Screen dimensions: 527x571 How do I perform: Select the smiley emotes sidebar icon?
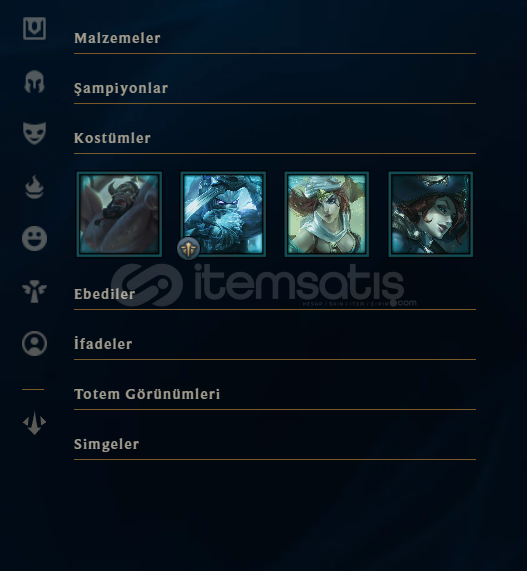click(35, 238)
